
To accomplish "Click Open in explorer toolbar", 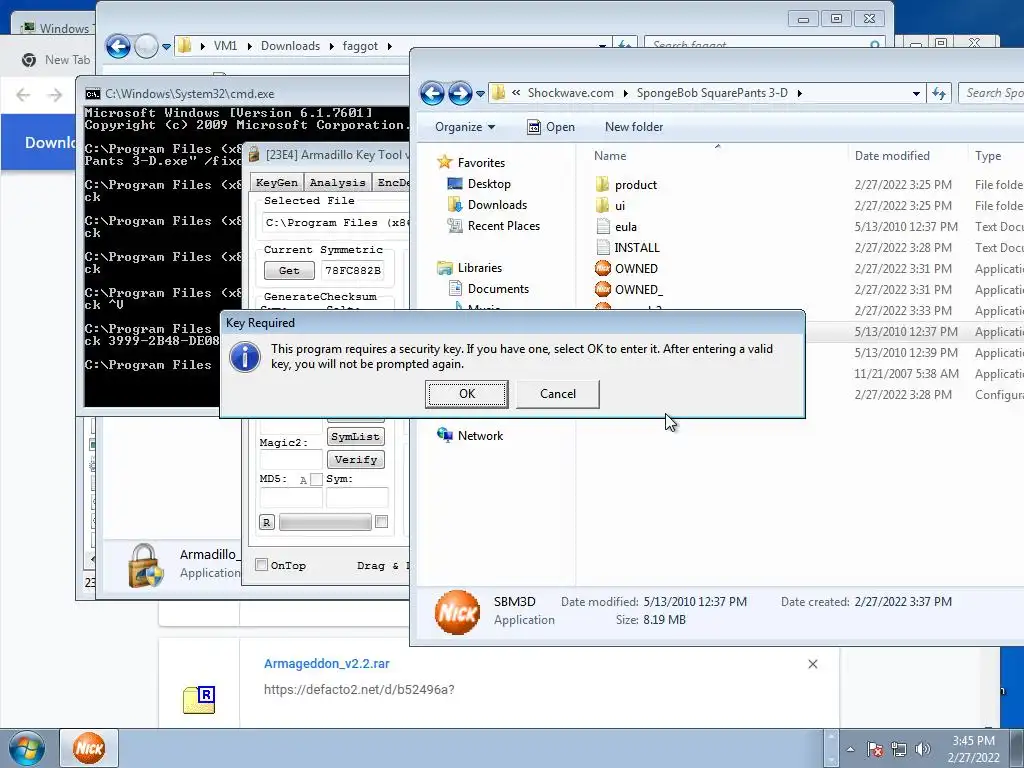I will (x=551, y=127).
